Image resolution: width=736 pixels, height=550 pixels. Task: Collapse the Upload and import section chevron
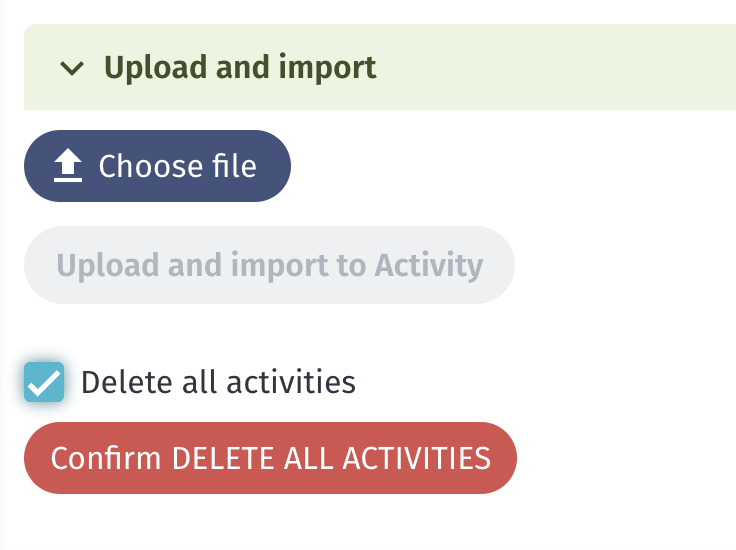[x=72, y=68]
